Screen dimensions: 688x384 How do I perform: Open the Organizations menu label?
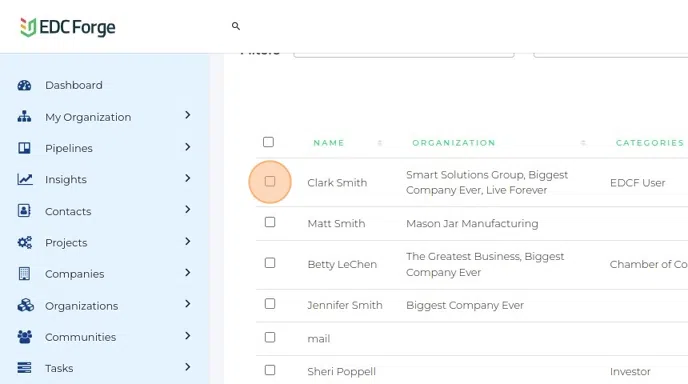click(x=82, y=306)
